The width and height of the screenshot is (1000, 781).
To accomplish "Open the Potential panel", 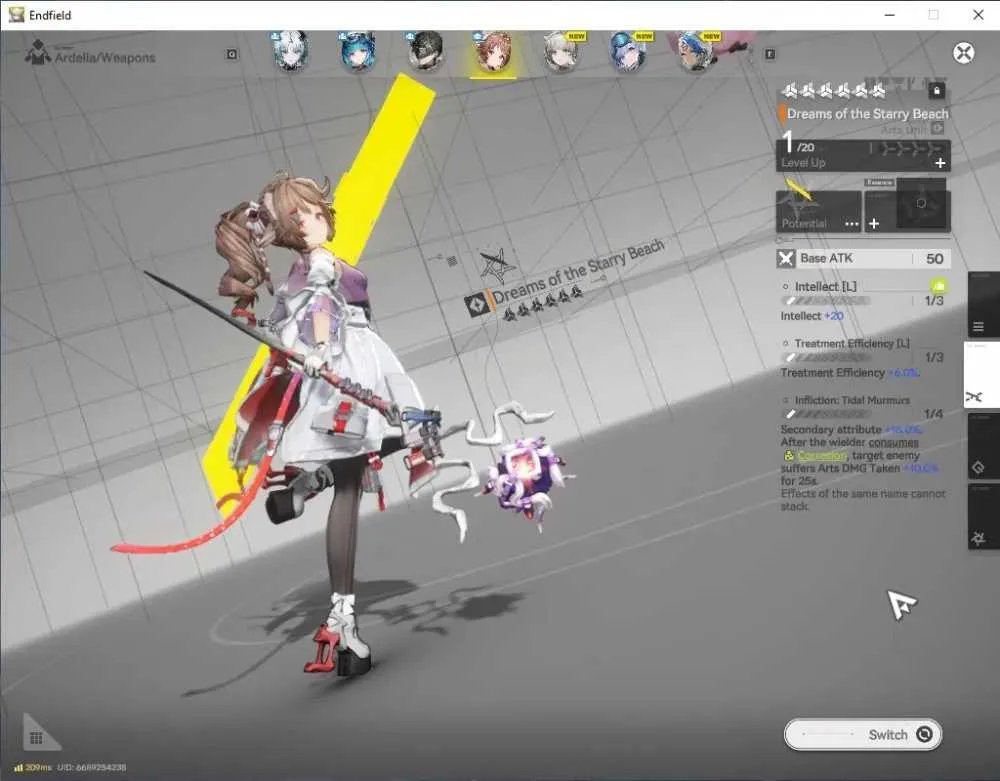I will tap(818, 211).
